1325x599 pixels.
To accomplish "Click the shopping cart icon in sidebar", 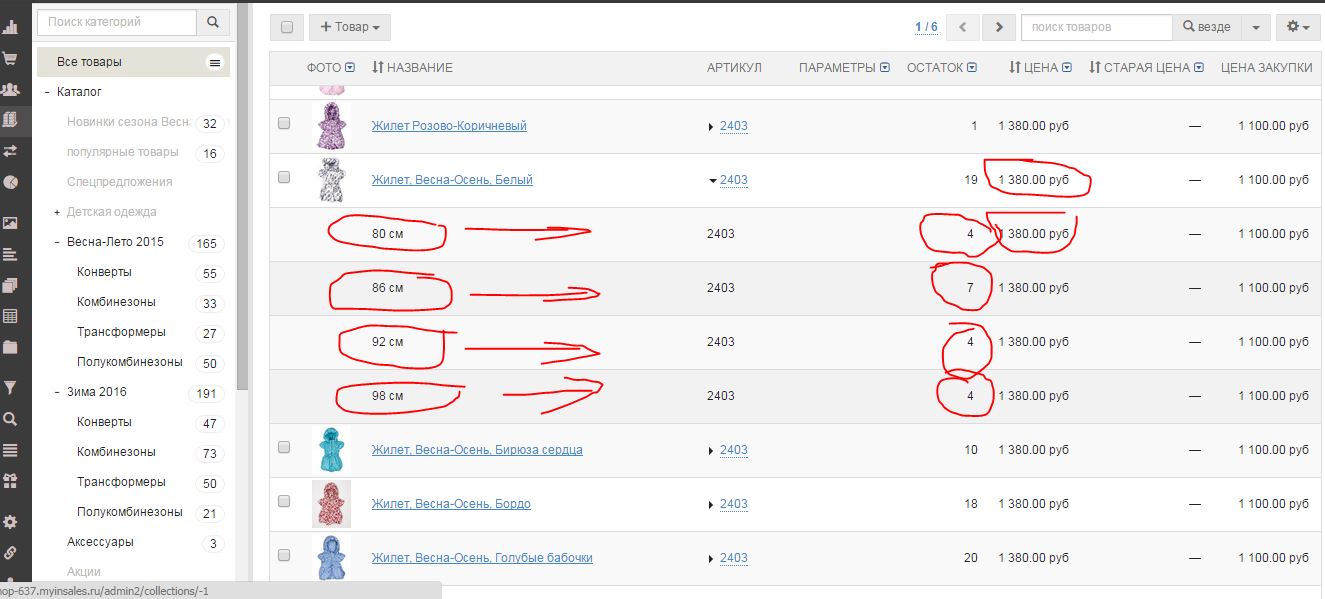I will coord(11,59).
